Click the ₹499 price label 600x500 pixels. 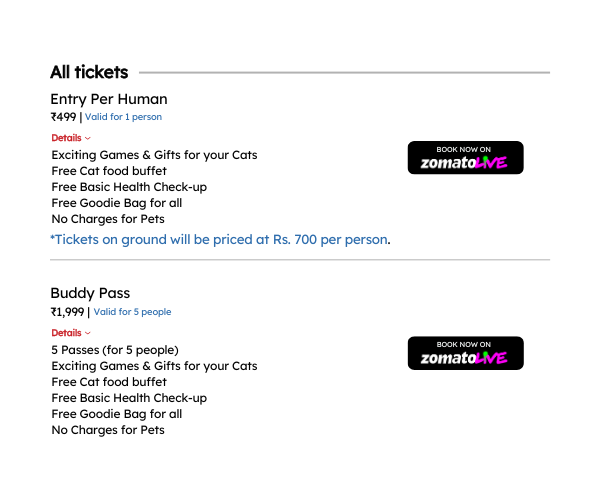[63, 117]
